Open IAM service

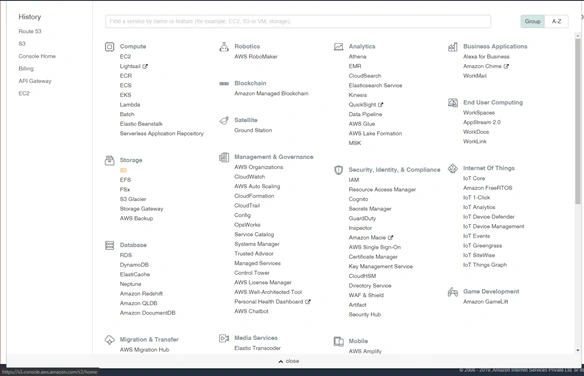[354, 180]
